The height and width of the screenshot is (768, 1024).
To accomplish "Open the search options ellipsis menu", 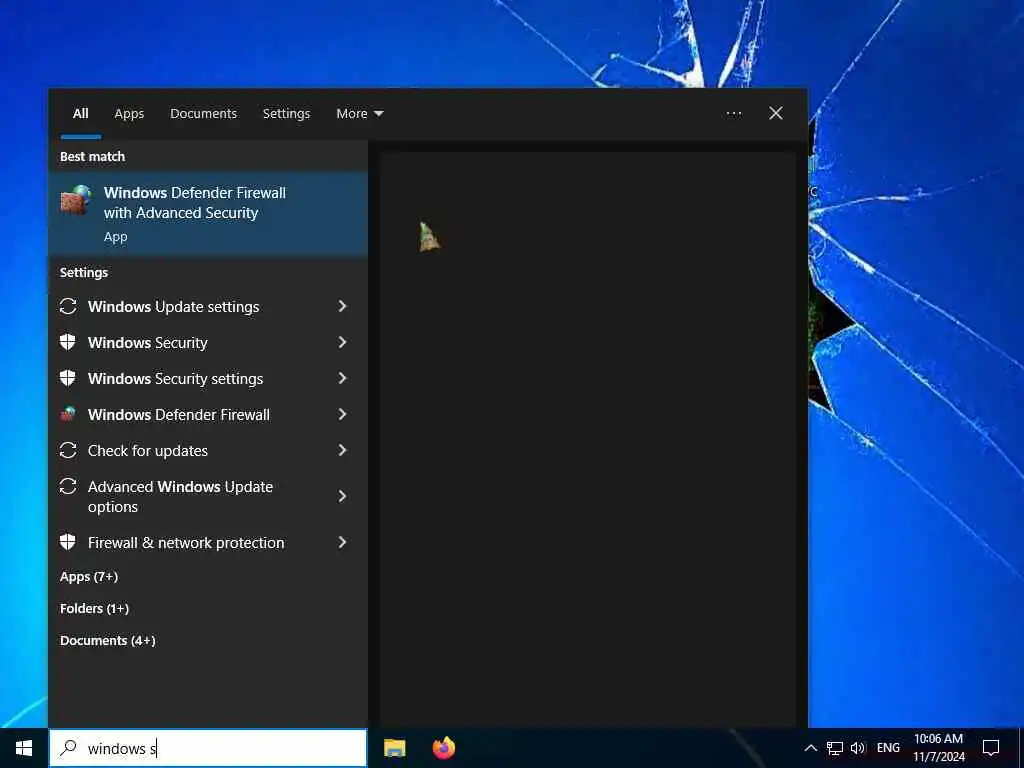I will [x=733, y=114].
